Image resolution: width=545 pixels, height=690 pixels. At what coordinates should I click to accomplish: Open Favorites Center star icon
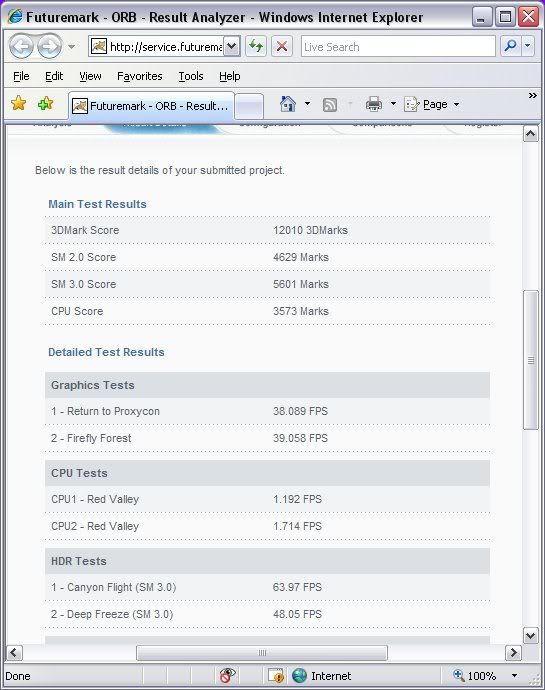pyautogui.click(x=18, y=104)
